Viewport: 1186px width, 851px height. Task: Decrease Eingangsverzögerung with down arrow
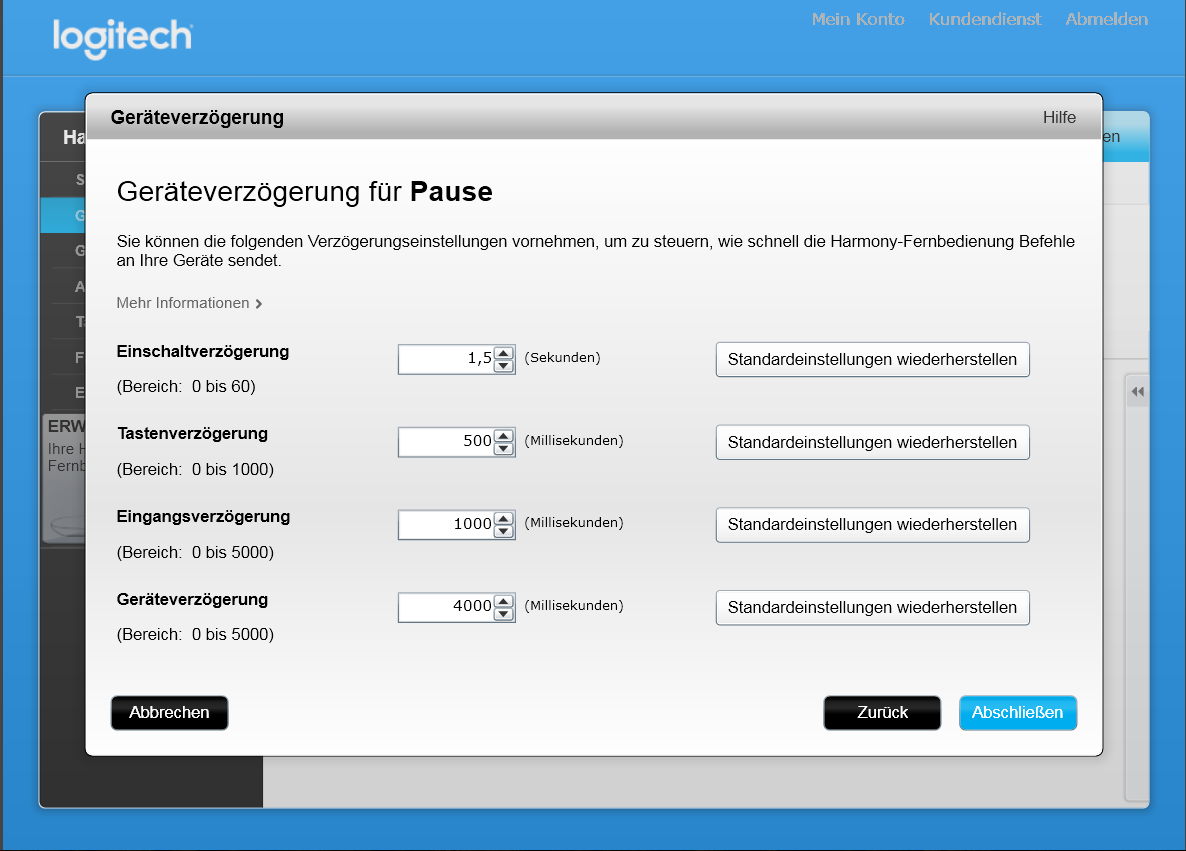[x=504, y=531]
